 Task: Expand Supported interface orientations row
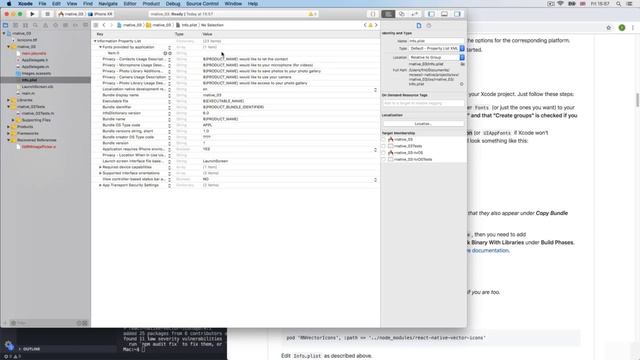tap(100, 173)
